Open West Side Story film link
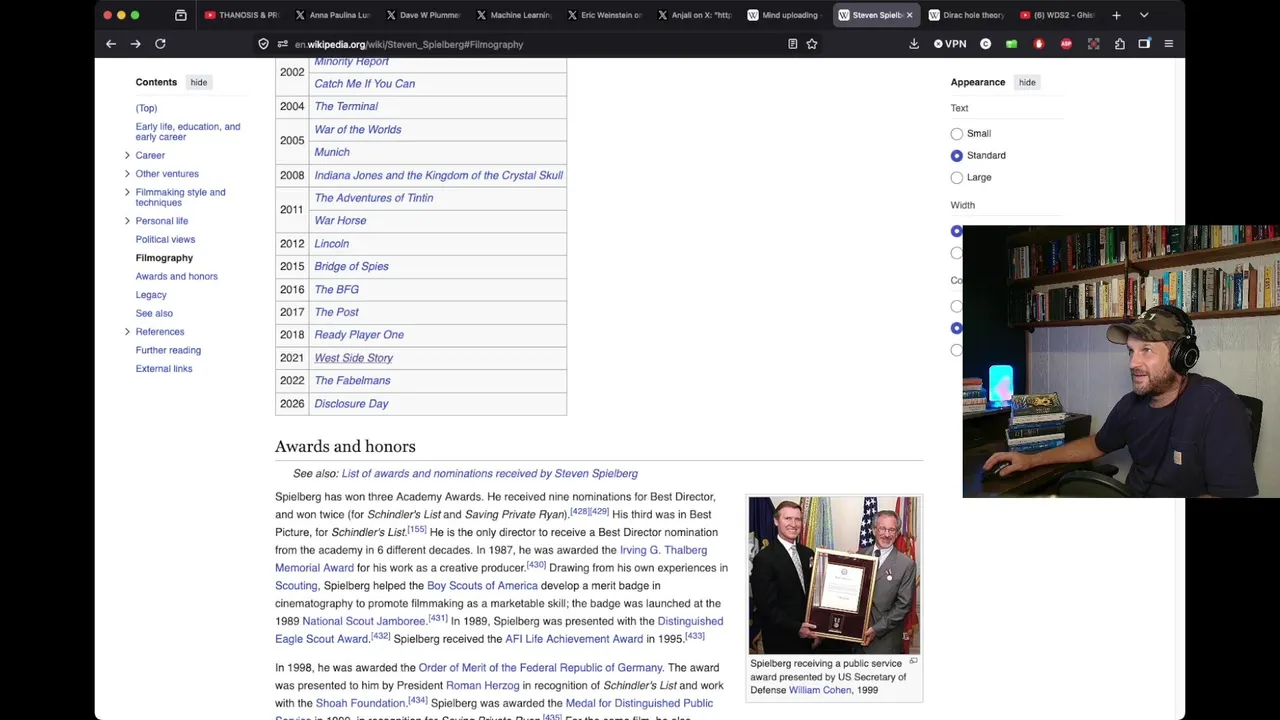 [353, 358]
